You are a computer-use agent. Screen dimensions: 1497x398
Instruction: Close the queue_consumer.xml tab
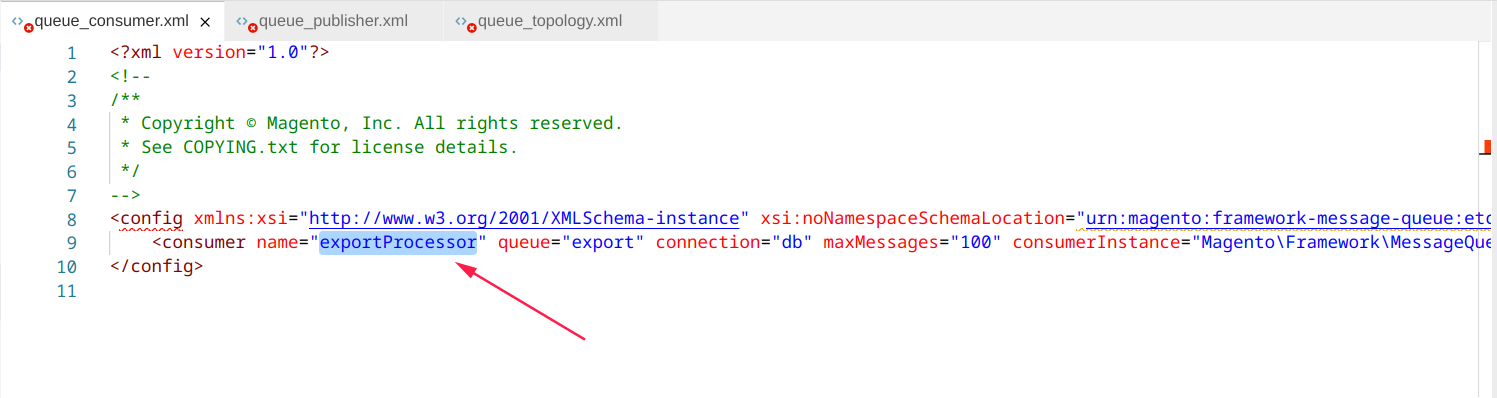coord(204,21)
